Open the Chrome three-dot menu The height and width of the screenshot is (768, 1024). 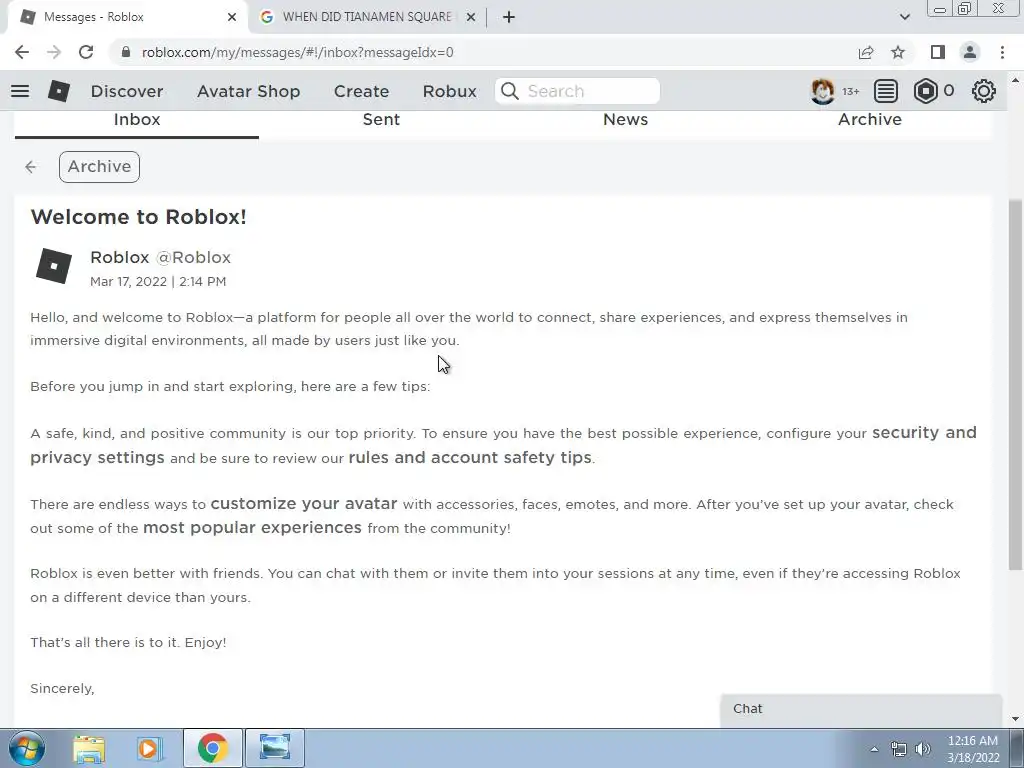(x=1002, y=52)
